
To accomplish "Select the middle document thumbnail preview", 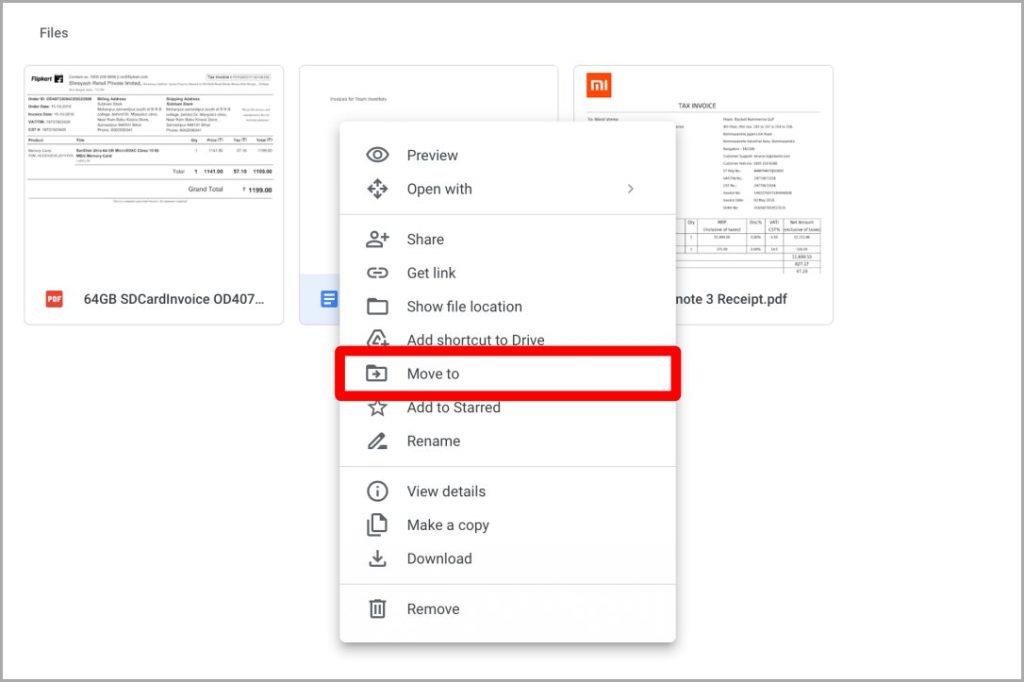I will 428,93.
